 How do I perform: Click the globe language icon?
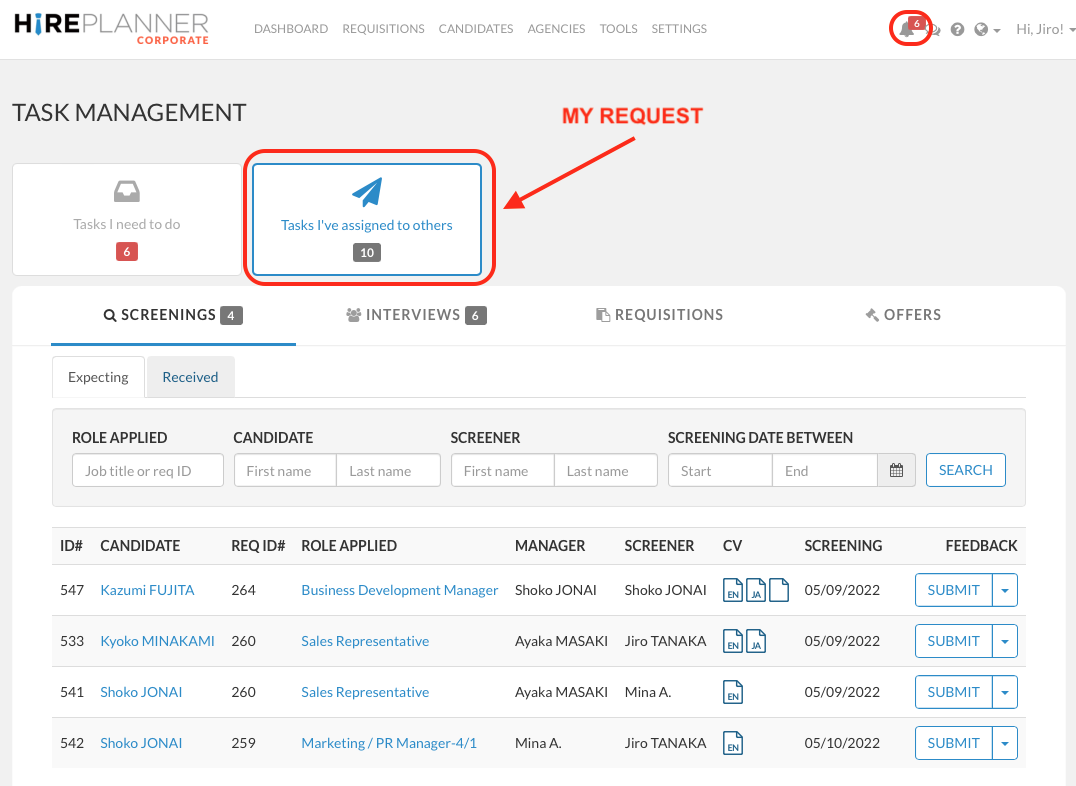[x=981, y=29]
